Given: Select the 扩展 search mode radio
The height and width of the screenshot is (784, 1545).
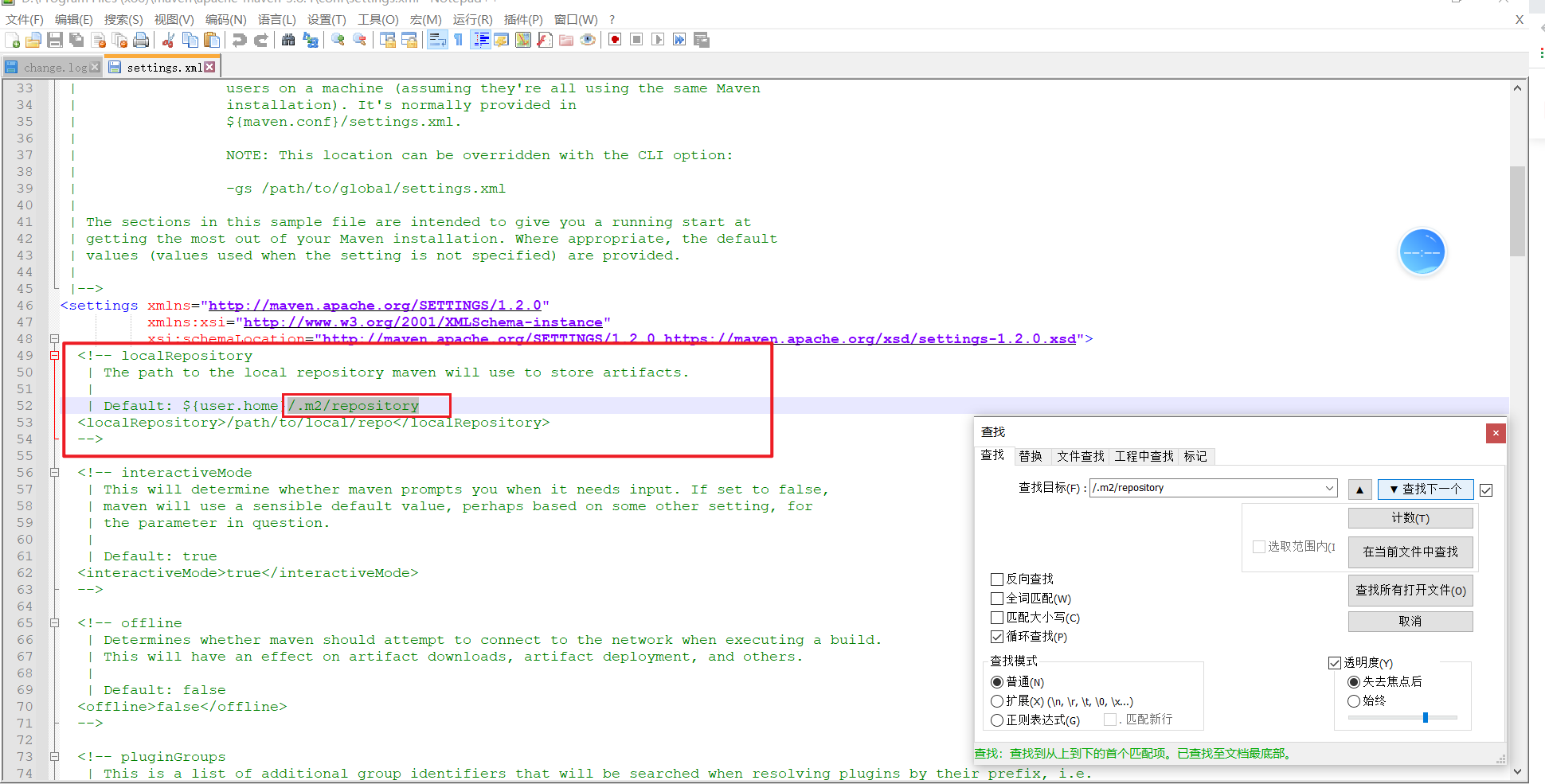Looking at the screenshot, I should [997, 701].
